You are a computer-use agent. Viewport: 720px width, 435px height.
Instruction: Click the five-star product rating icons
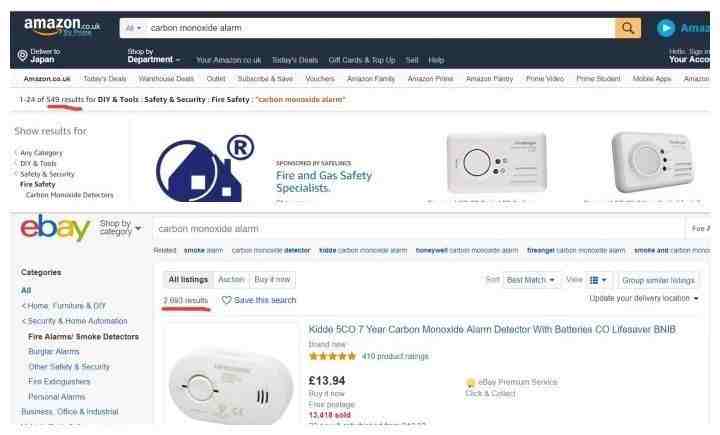click(332, 356)
